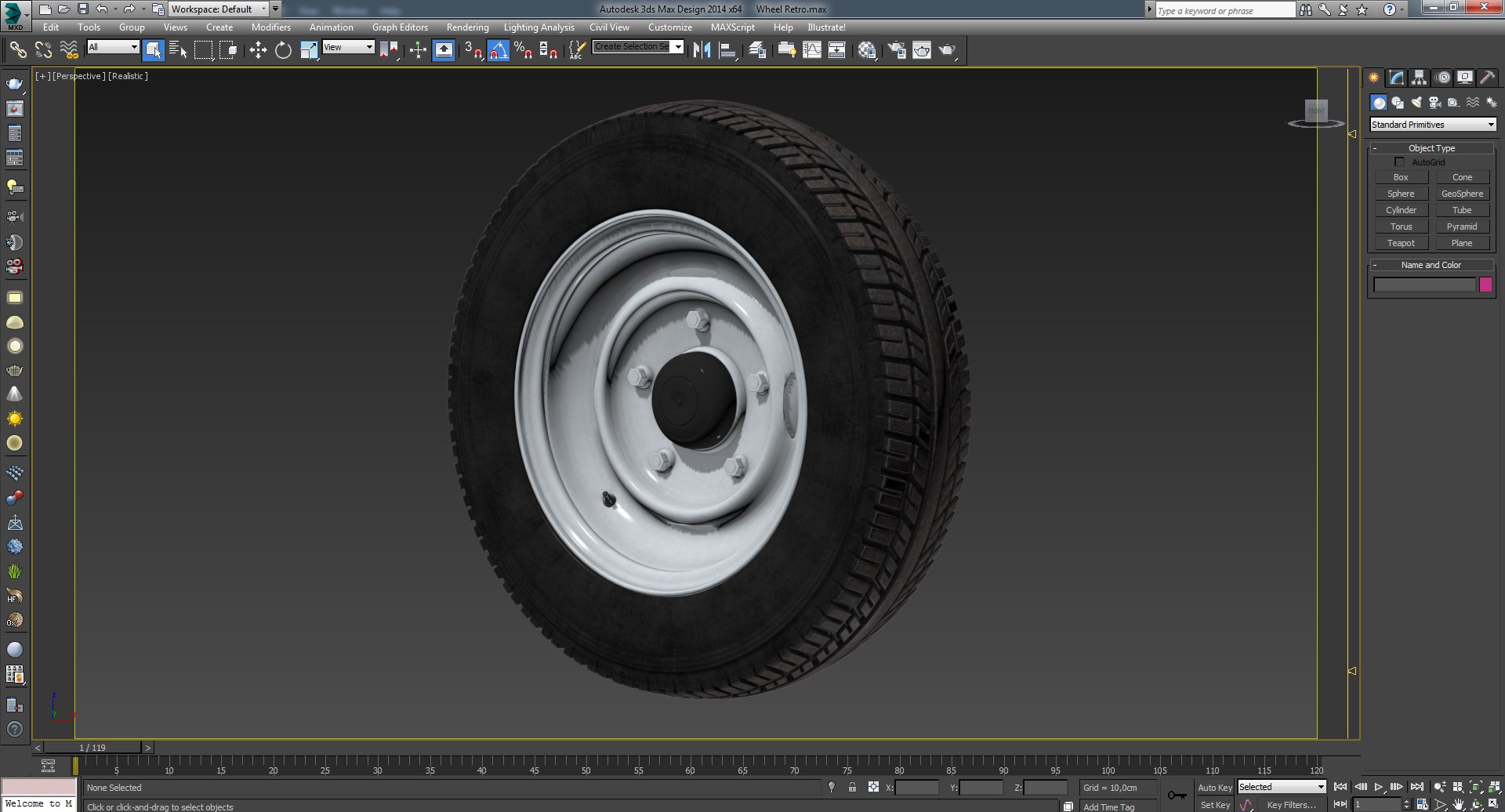The height and width of the screenshot is (812, 1505).
Task: Click the Box primitive button
Action: 1401,178
